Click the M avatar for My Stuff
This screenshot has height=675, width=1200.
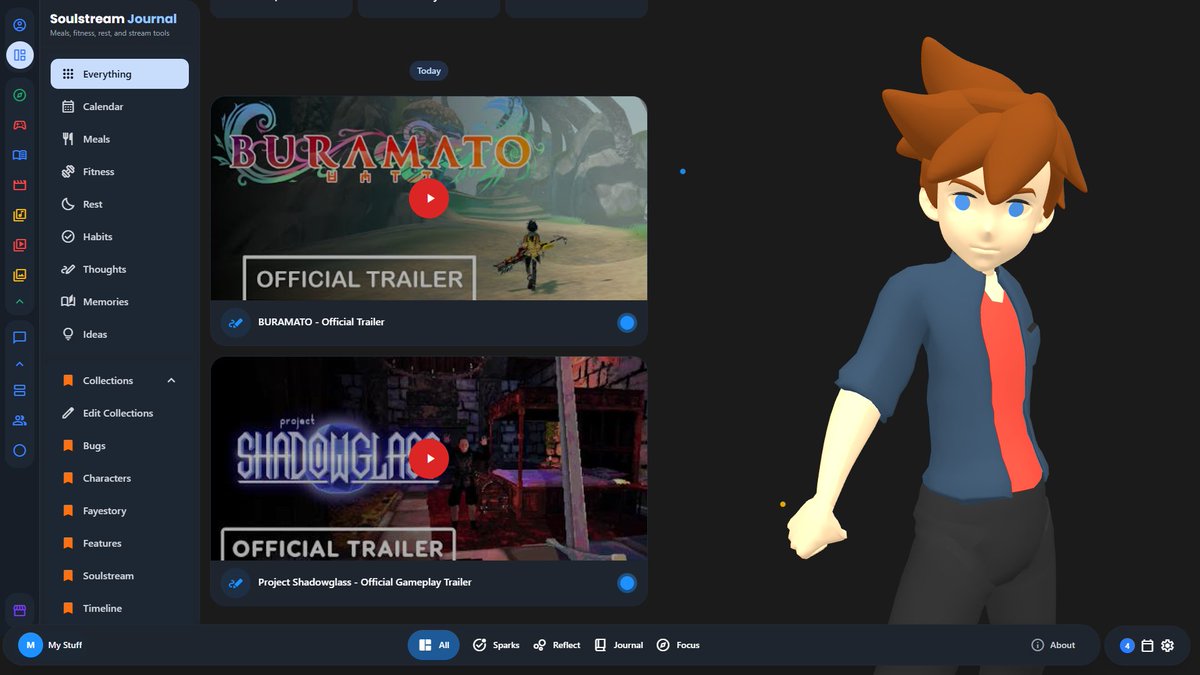[x=30, y=645]
